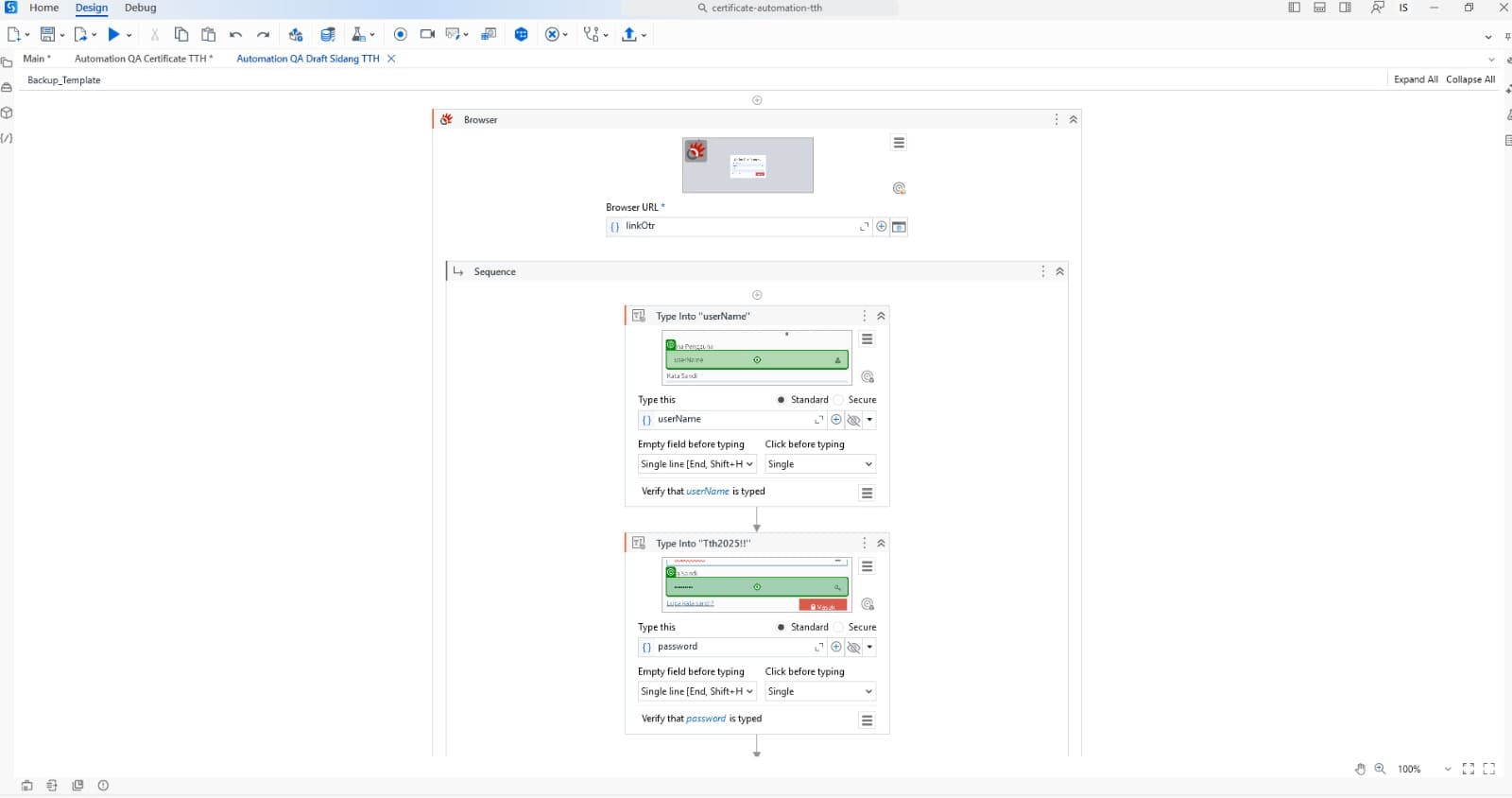Open the Debug ribbon tab
The height and width of the screenshot is (798, 1512).
(x=141, y=8)
